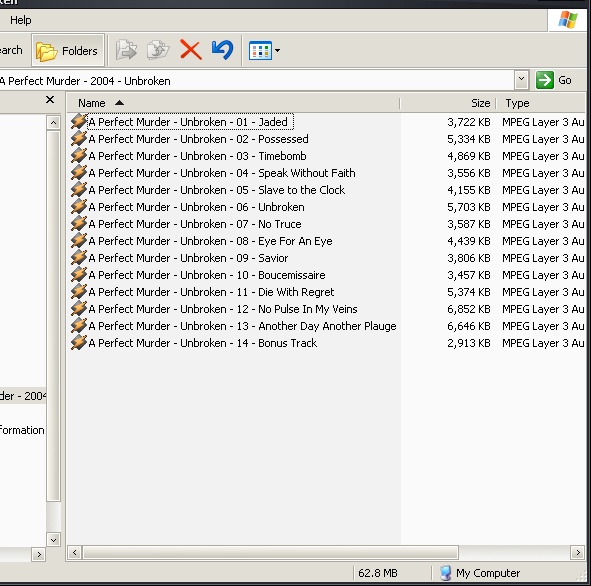591x586 pixels.
Task: Select file name '12 - No Pulse In My Veins'
Action: [x=223, y=309]
